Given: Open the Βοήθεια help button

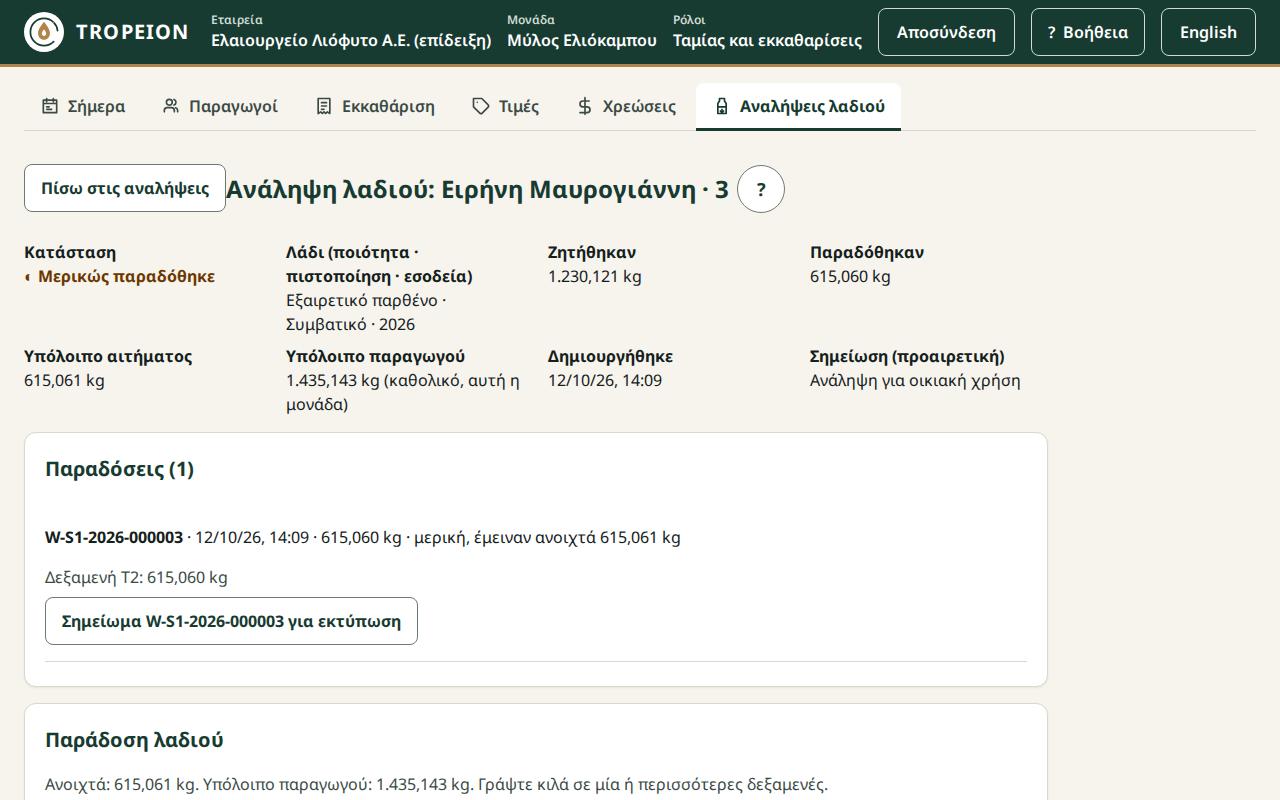Looking at the screenshot, I should 1088,32.
